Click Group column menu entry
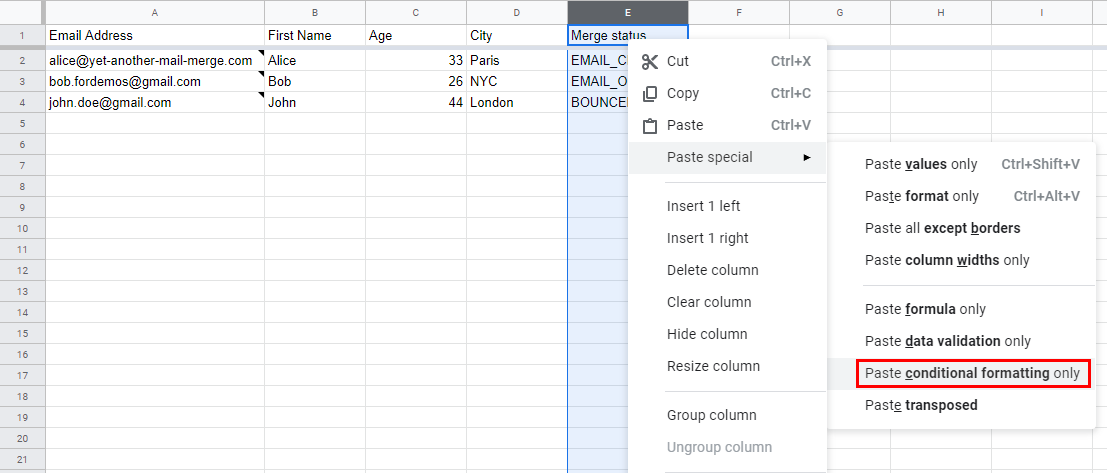Viewport: 1107px width, 473px height. 711,415
